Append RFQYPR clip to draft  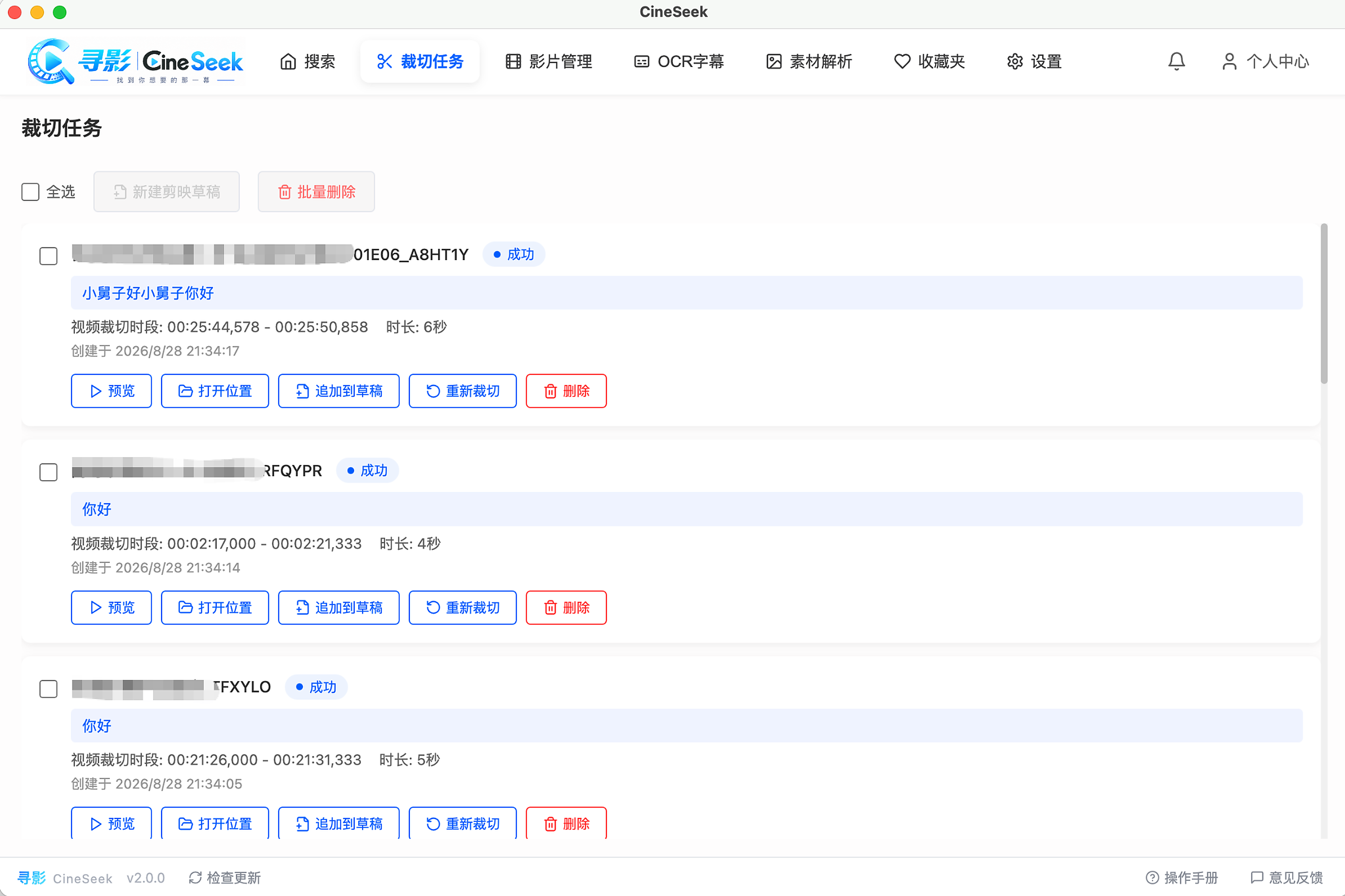338,607
